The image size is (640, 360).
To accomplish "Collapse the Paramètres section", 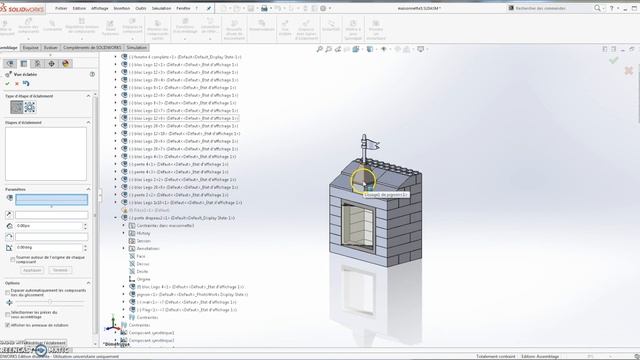I will 88,189.
